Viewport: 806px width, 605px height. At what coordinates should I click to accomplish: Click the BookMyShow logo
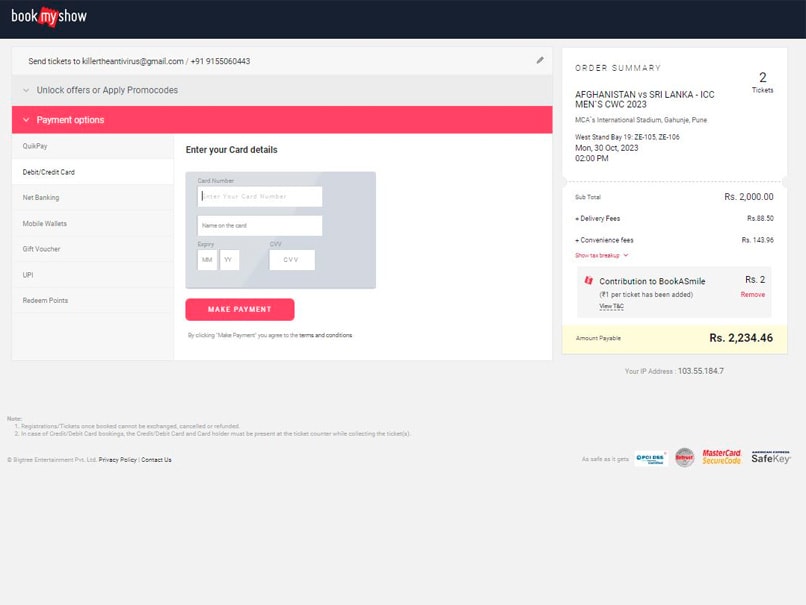point(49,16)
